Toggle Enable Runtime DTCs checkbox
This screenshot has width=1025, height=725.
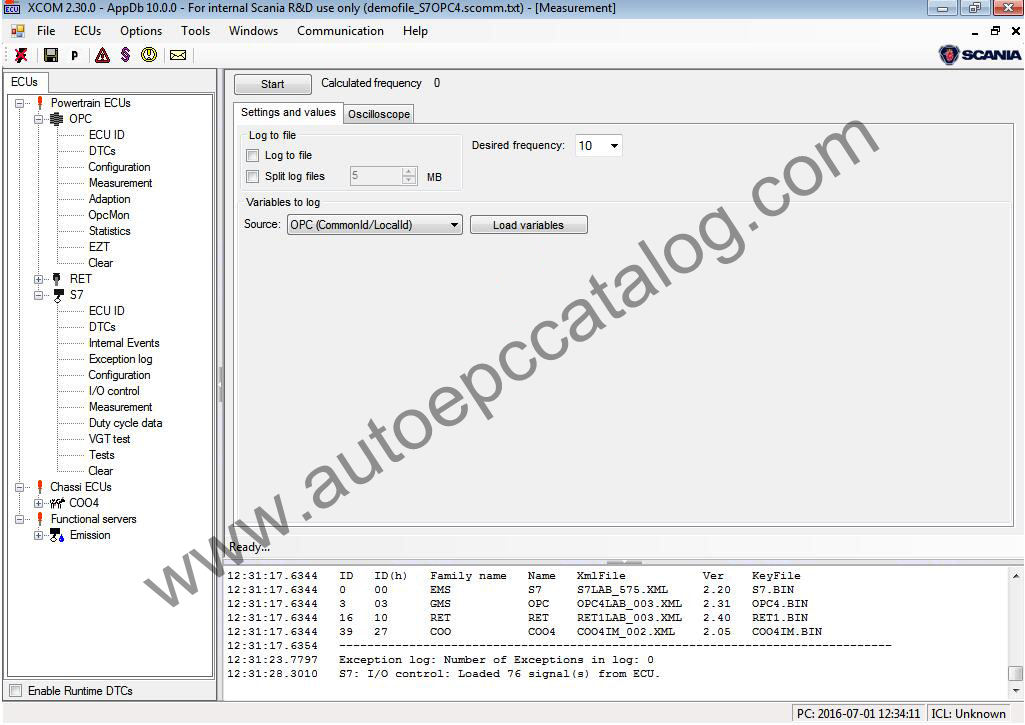[x=15, y=691]
